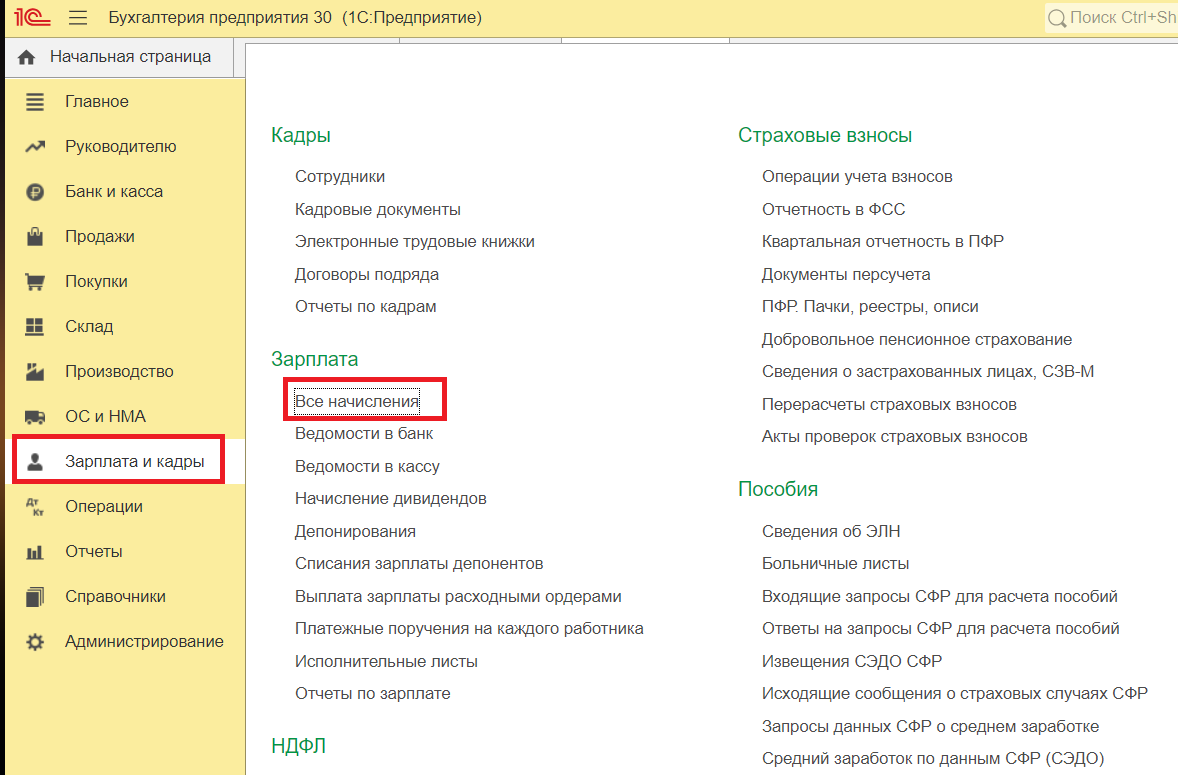Click the Операции Дт/Кт icon
Viewport: 1178px width, 775px height.
coord(35,507)
